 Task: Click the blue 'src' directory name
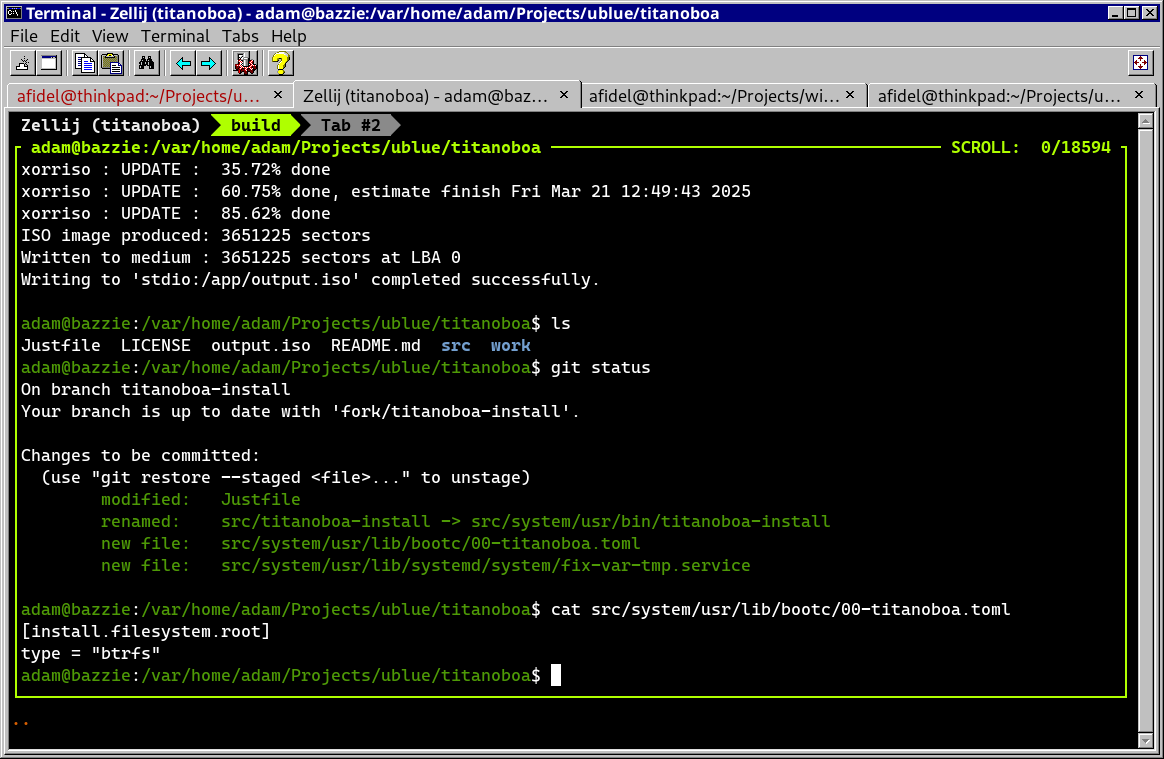click(456, 345)
